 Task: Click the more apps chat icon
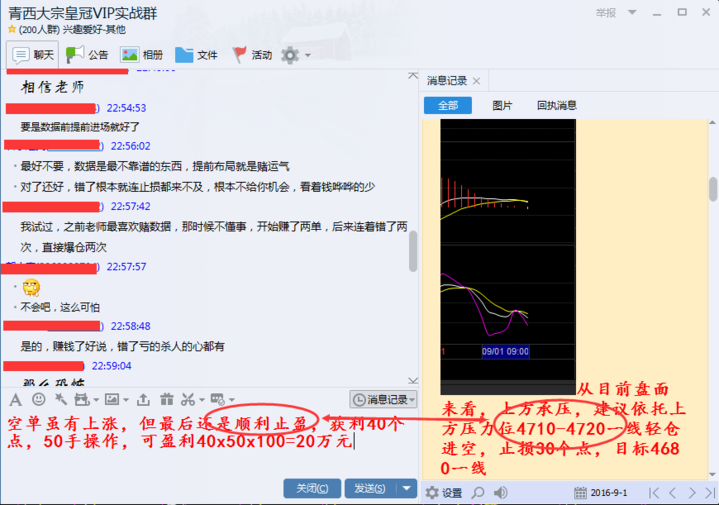(x=217, y=399)
